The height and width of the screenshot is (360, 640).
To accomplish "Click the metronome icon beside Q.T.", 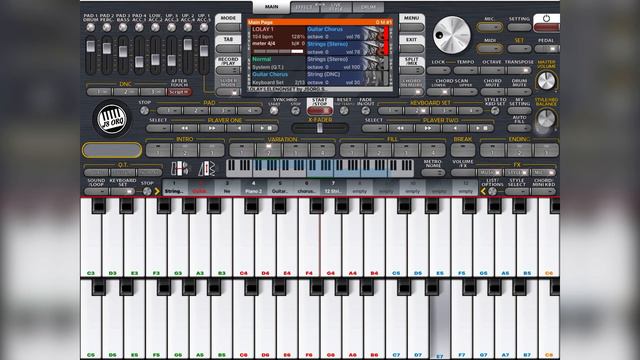I will tap(207, 168).
